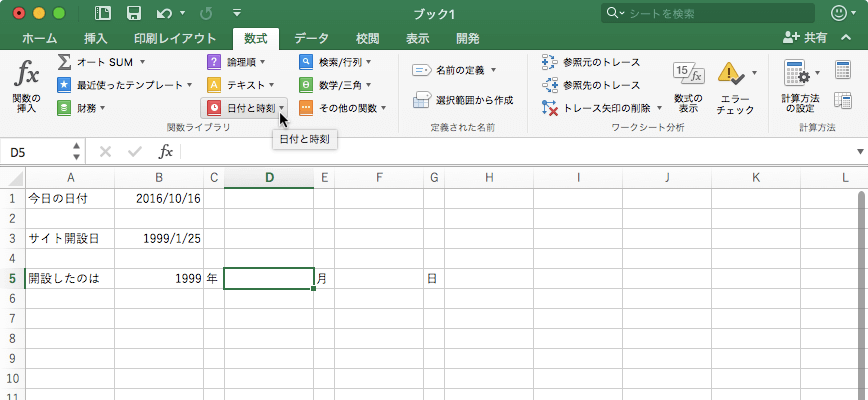Click the column D header
Viewport: 868px width, 400px height.
point(269,178)
